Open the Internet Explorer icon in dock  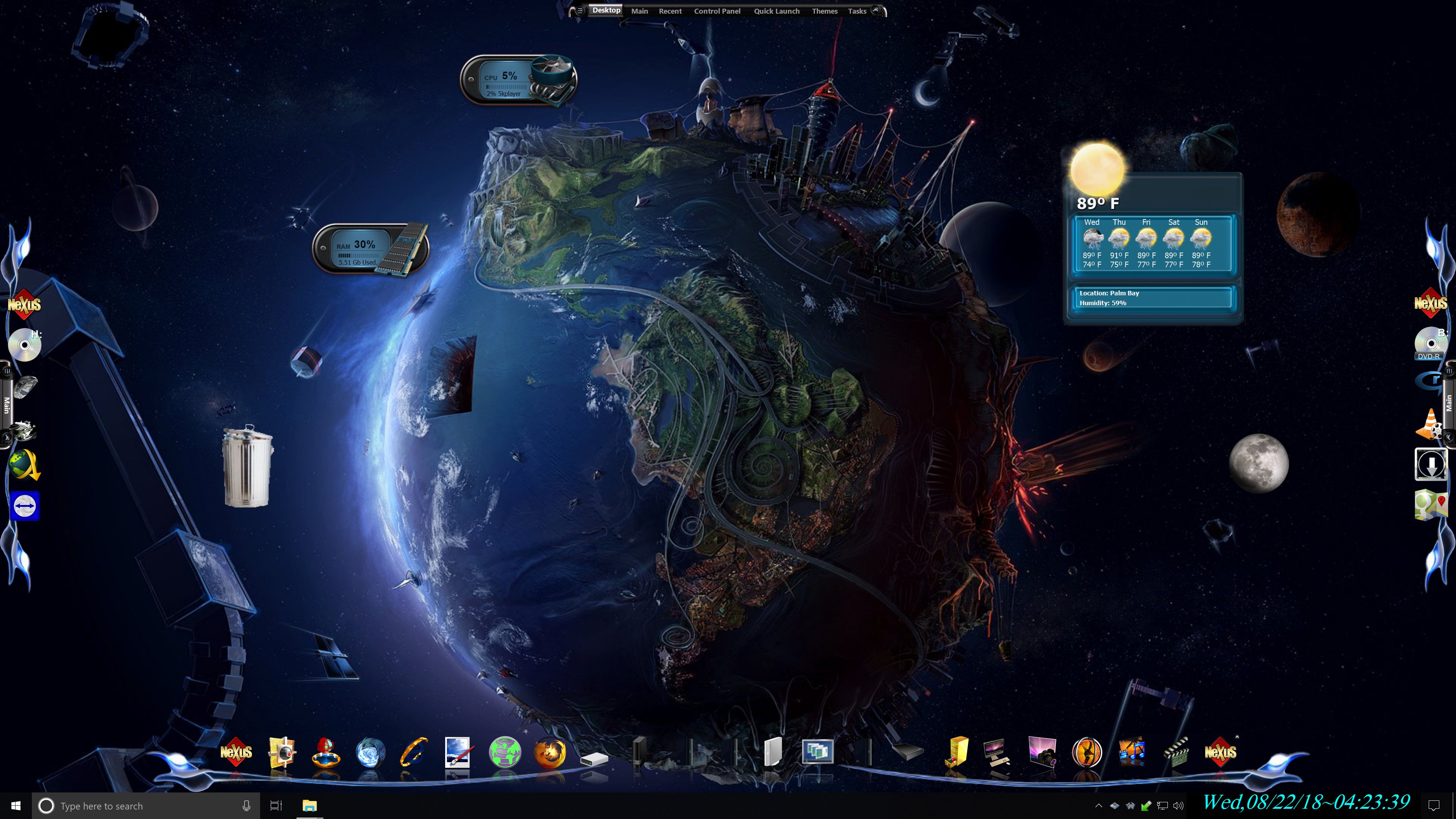click(x=414, y=752)
